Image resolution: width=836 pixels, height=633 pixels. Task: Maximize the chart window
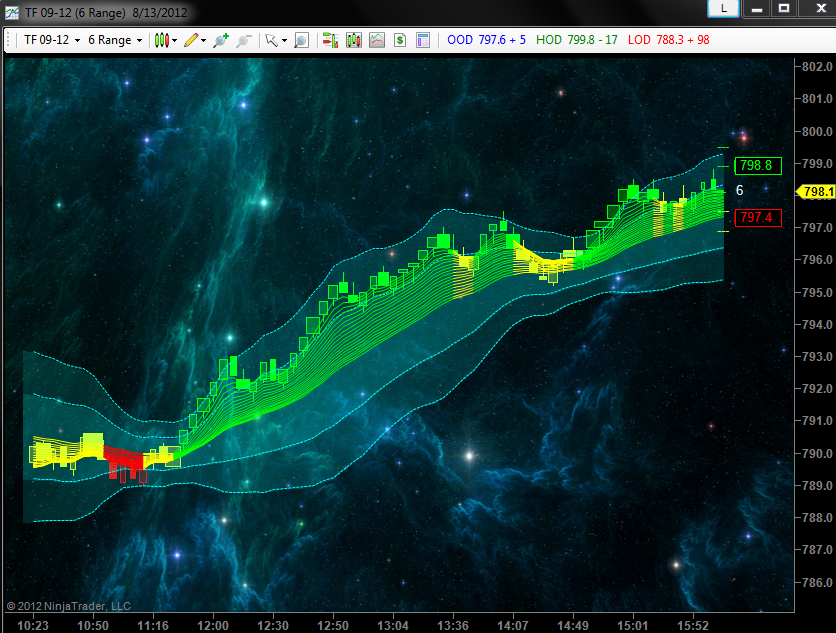point(784,8)
